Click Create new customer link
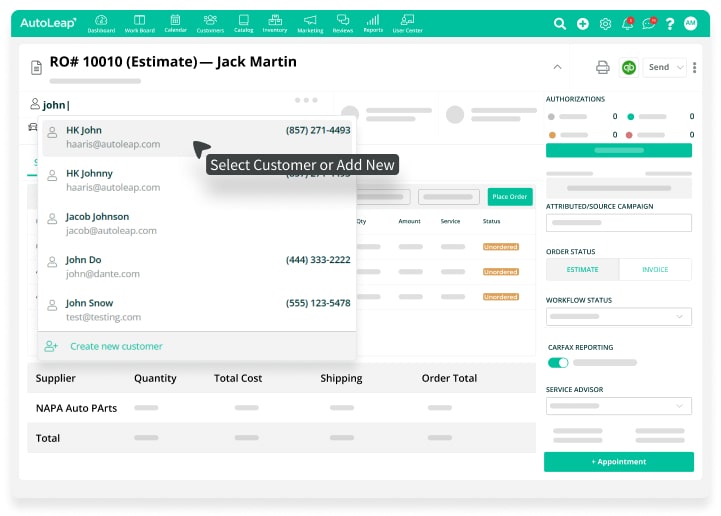721x516 pixels. coord(116,346)
